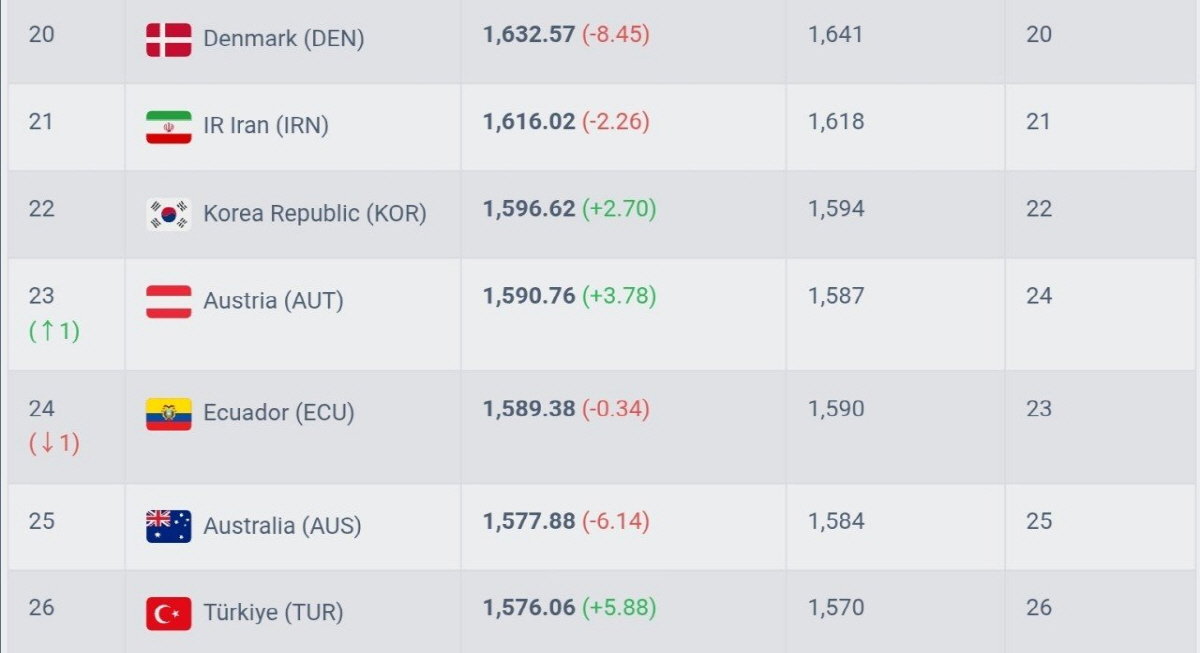Click the Denmark flag icon
The height and width of the screenshot is (653, 1200).
(168, 40)
